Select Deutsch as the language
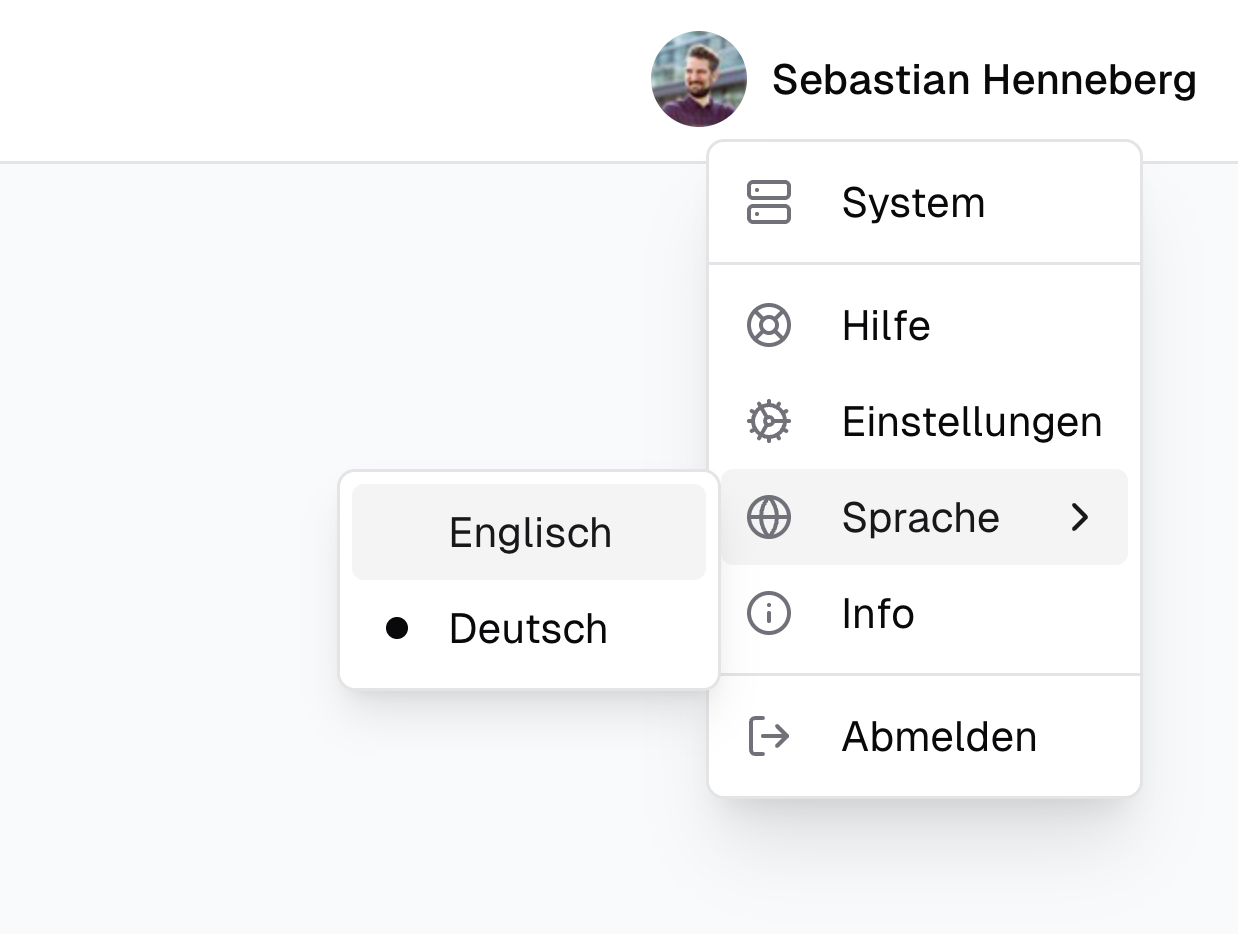 tap(528, 628)
